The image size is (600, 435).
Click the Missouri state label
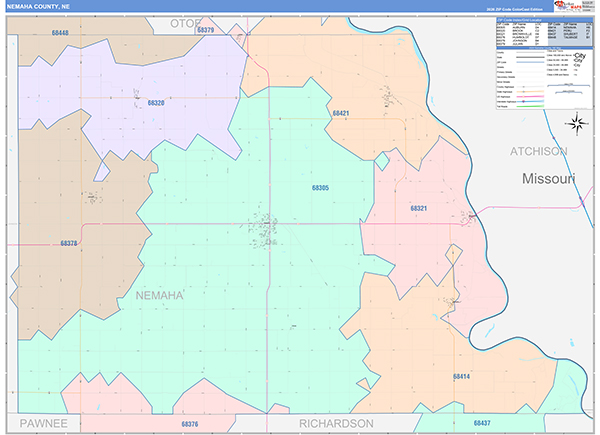pyautogui.click(x=548, y=178)
